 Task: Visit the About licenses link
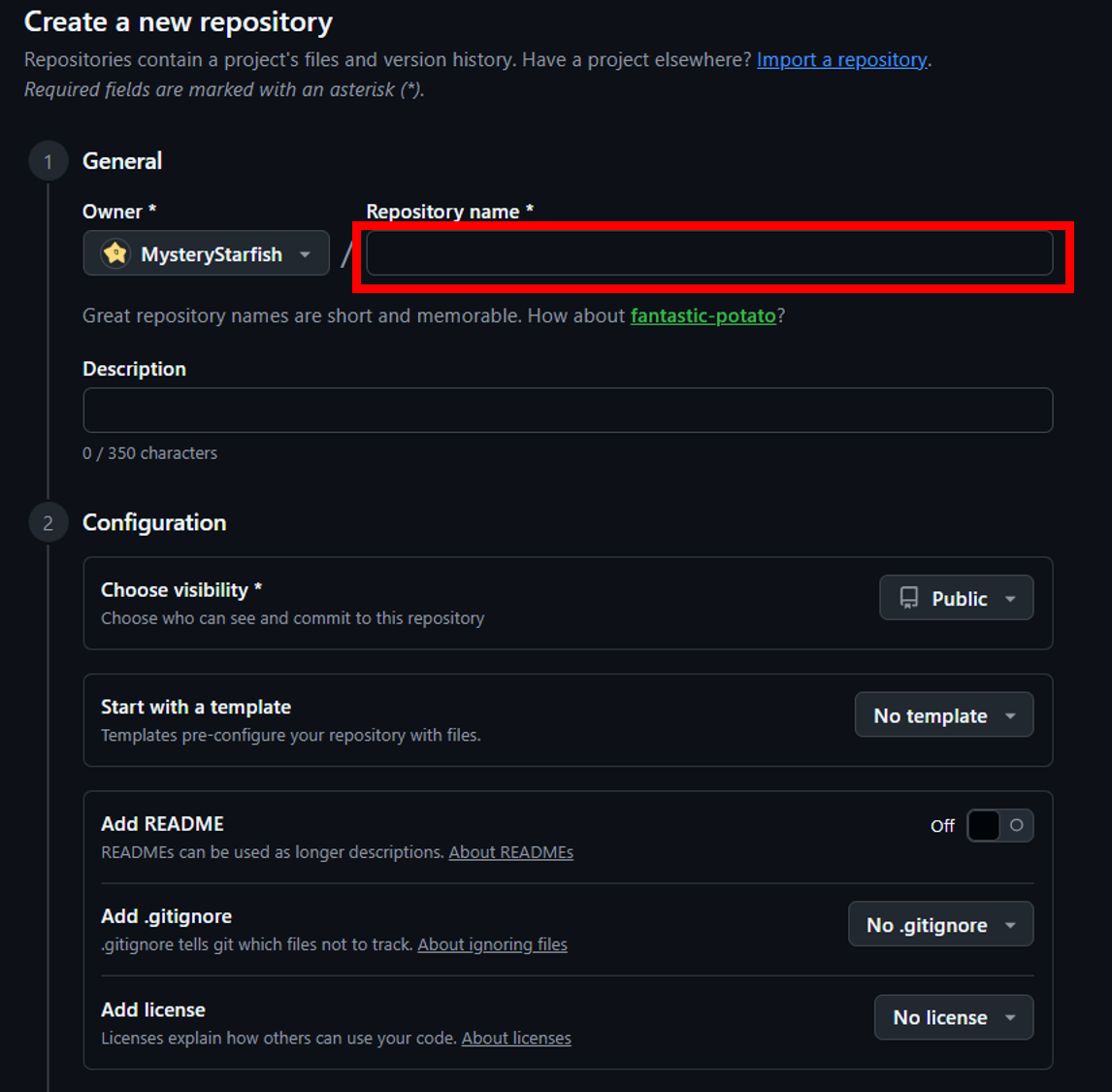(516, 1039)
